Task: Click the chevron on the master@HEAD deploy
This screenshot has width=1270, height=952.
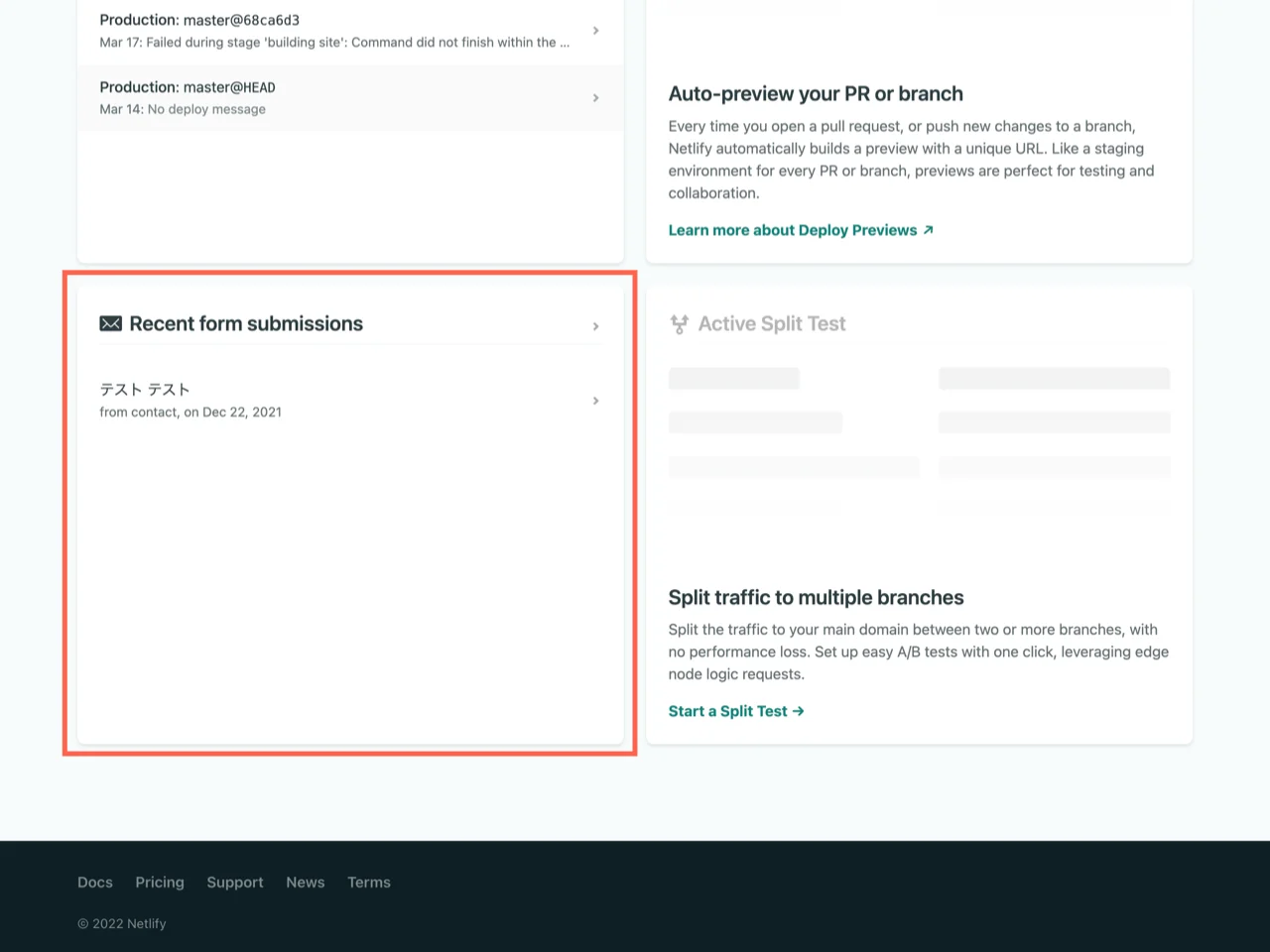Action: (596, 97)
